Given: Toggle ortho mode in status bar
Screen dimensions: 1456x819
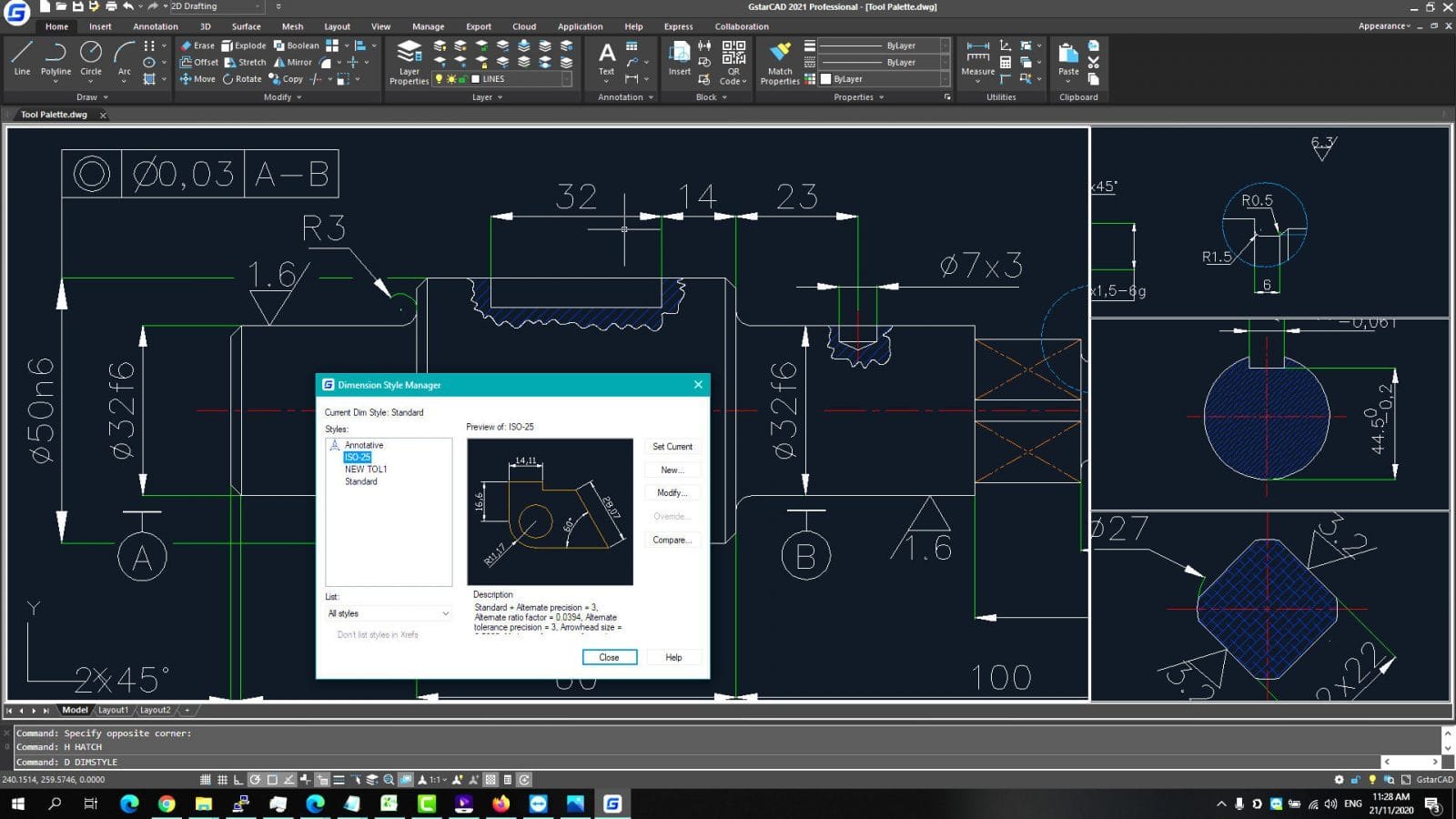Looking at the screenshot, I should coord(238,780).
